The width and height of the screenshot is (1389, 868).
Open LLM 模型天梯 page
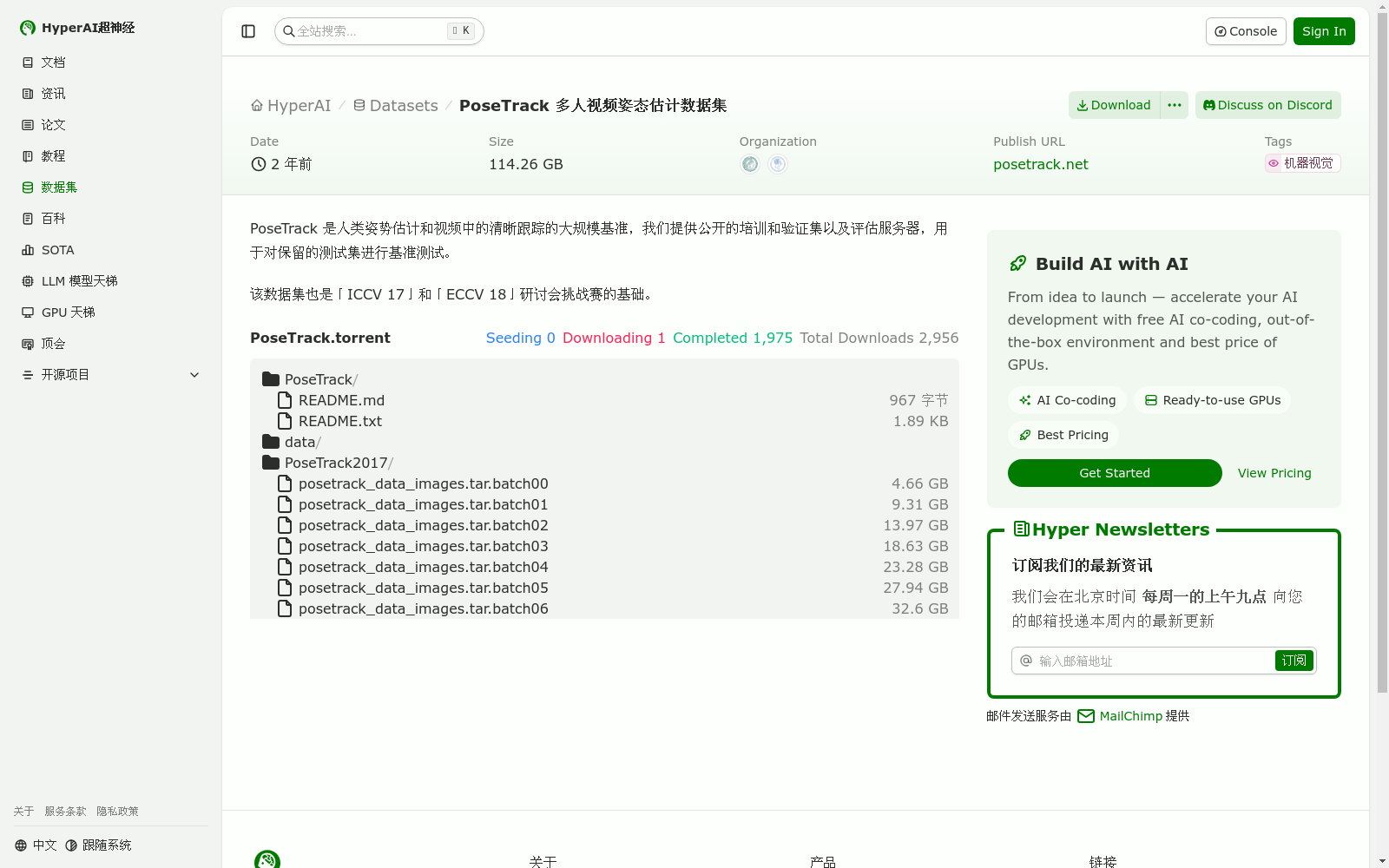coord(111,281)
